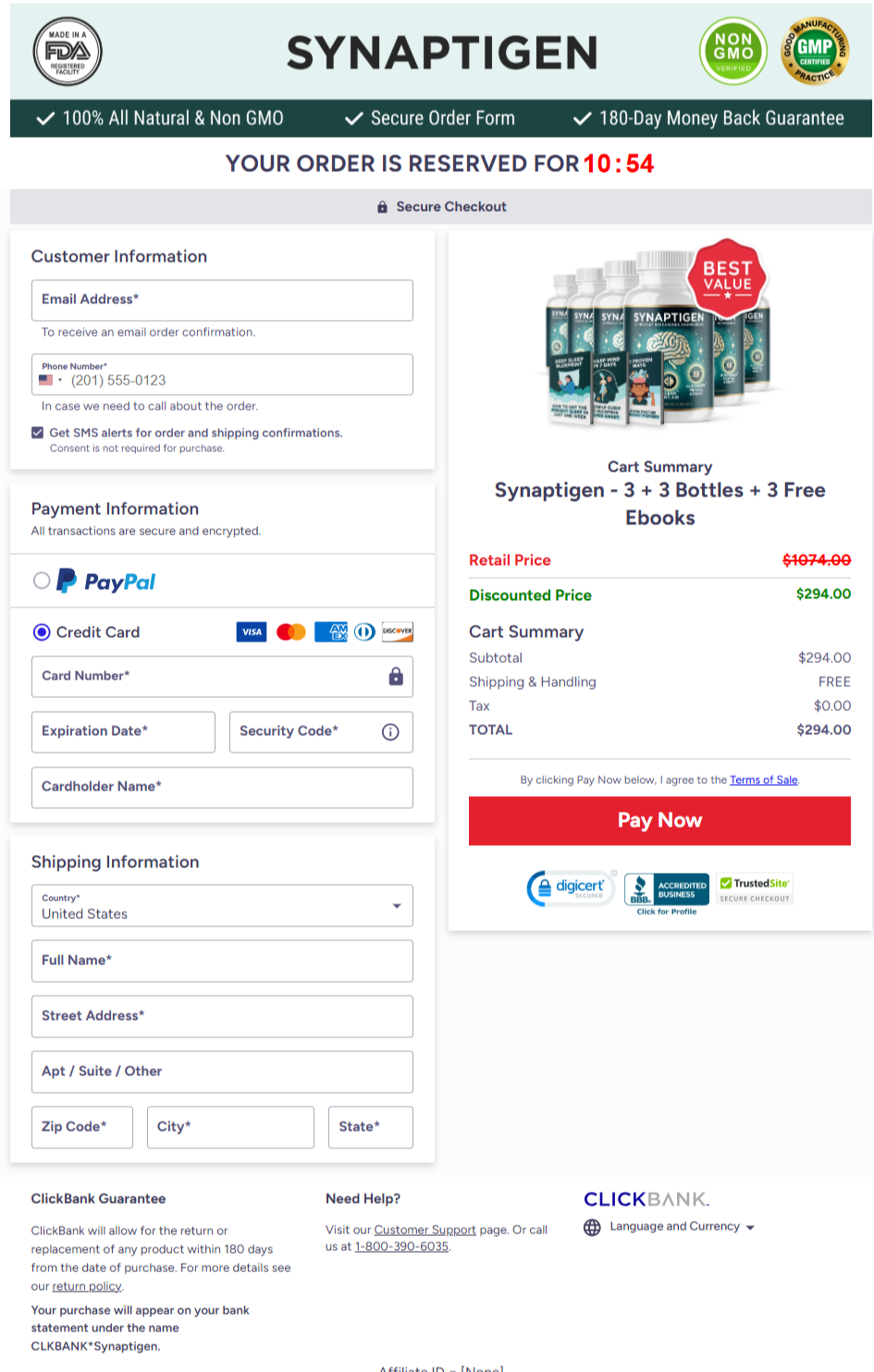The width and height of the screenshot is (874, 1372).
Task: Select the Credit Card radio button
Action: (42, 632)
